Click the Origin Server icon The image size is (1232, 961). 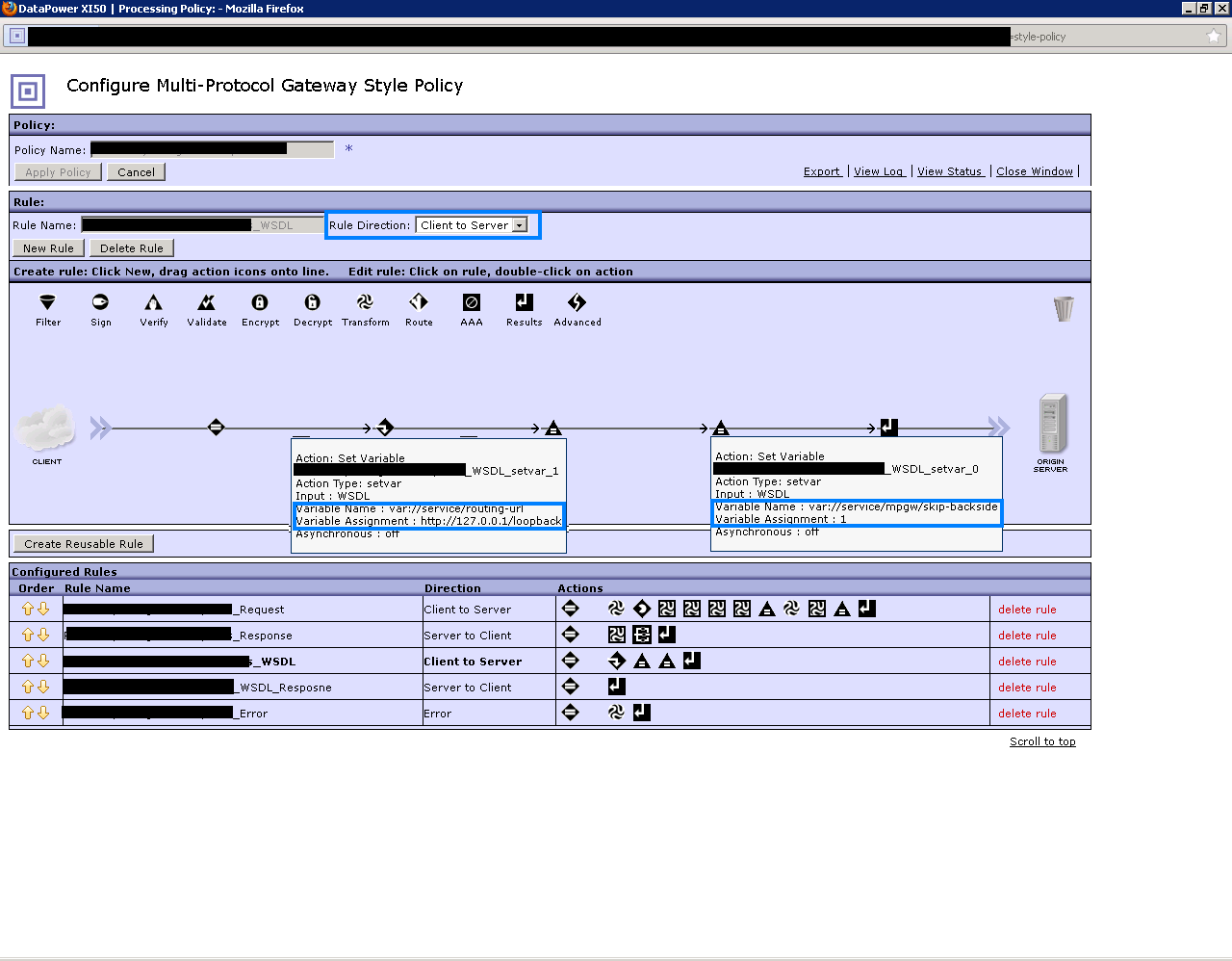(x=1052, y=424)
